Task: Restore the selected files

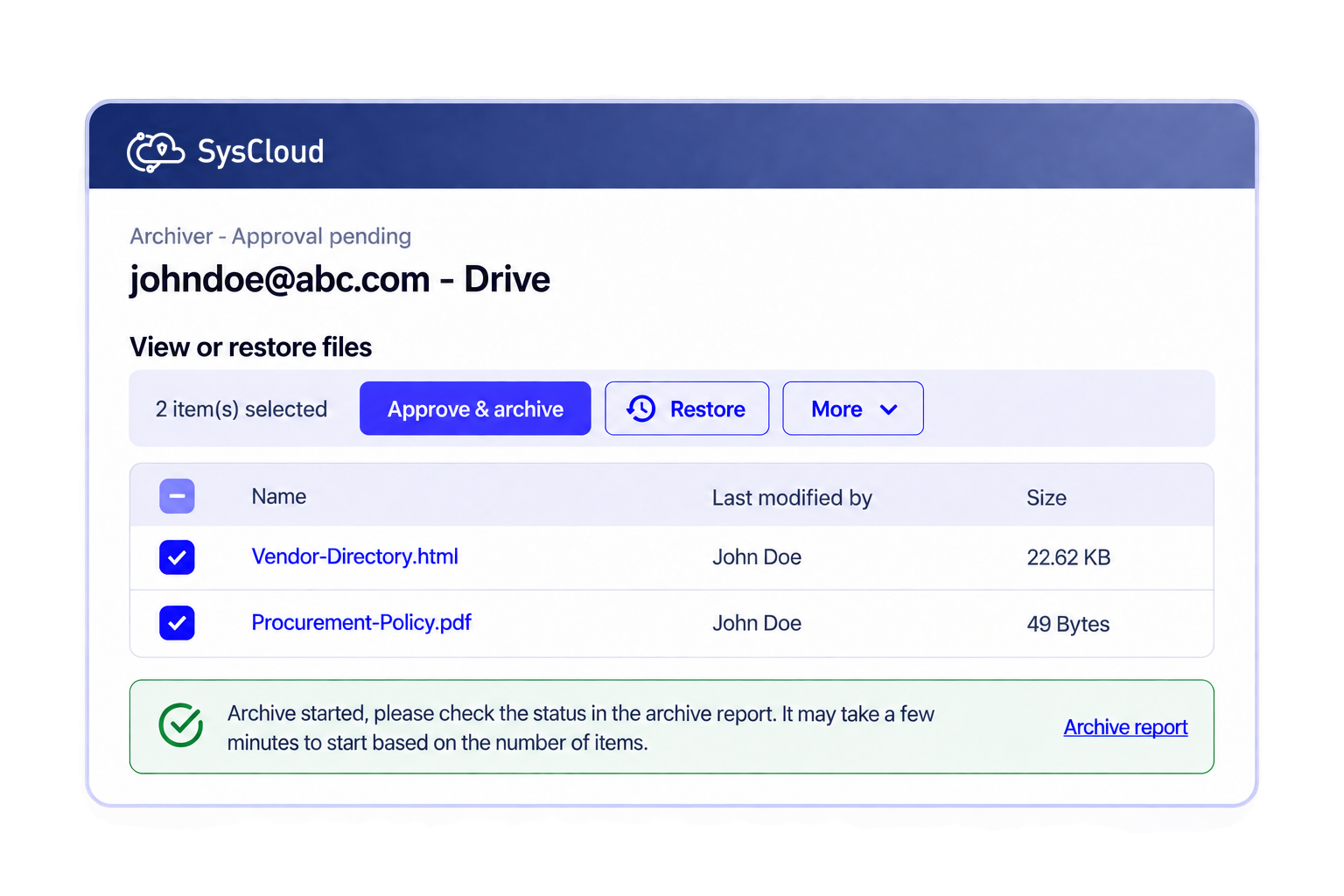Action: pos(687,409)
